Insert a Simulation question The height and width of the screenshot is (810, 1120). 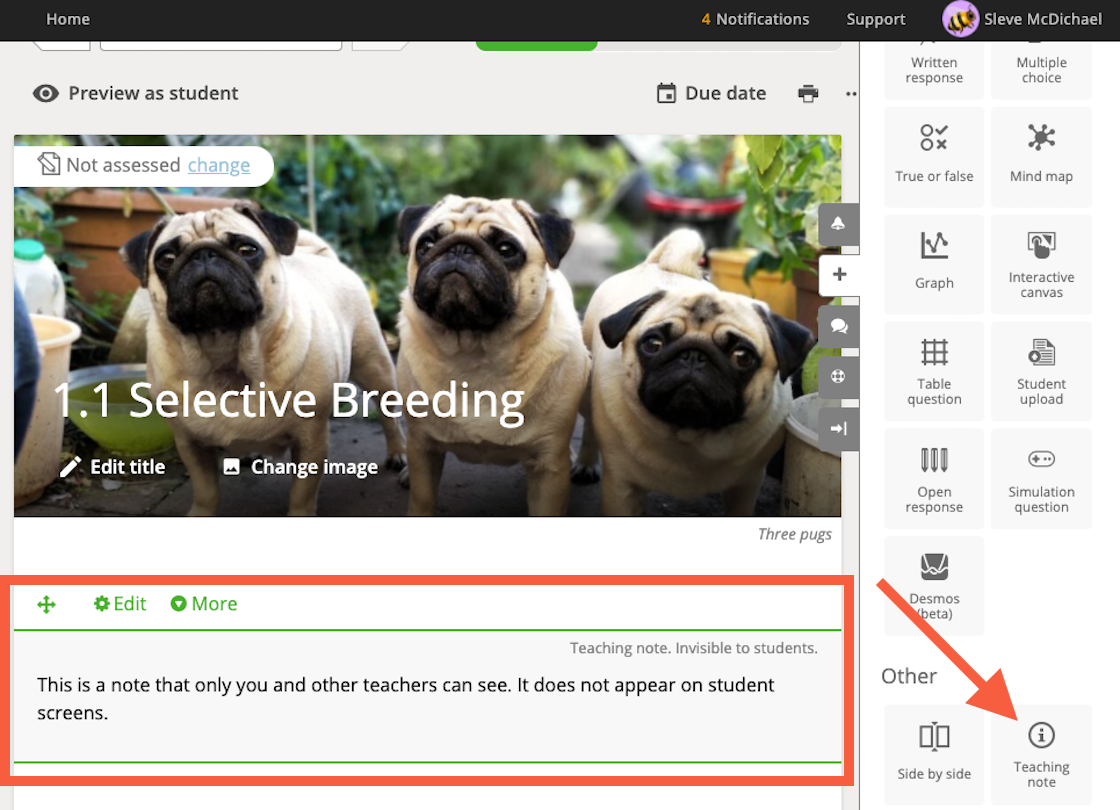1041,479
